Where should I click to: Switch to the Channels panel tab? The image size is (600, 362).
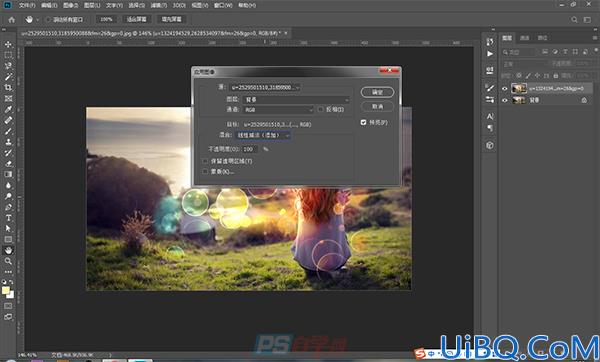(x=525, y=38)
